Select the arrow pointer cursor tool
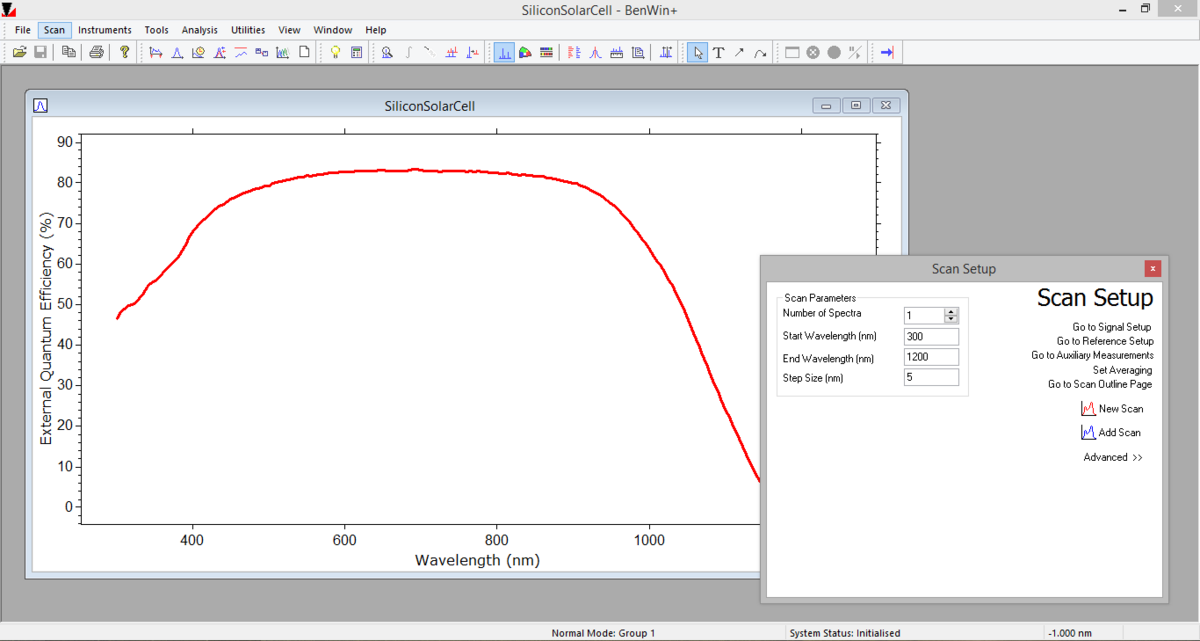This screenshot has width=1200, height=641. (698, 52)
